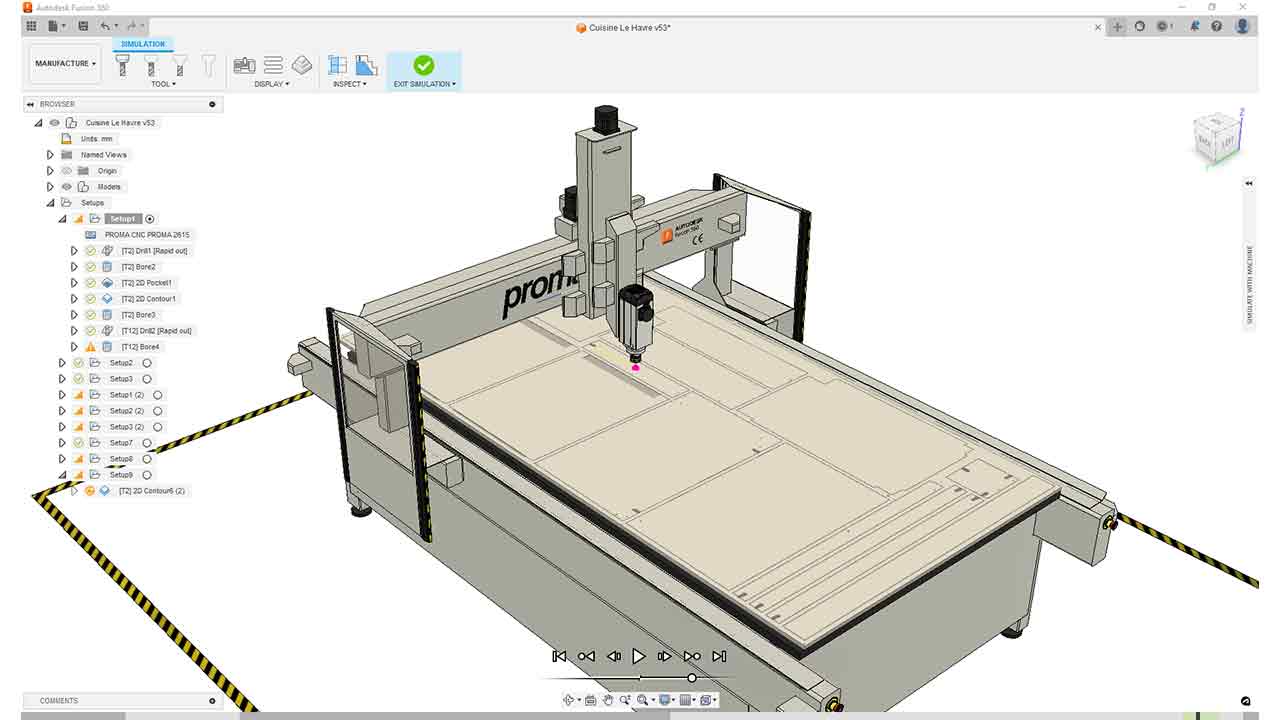This screenshot has height=720, width=1280.
Task: Jump to the end of the simulation
Action: point(719,656)
